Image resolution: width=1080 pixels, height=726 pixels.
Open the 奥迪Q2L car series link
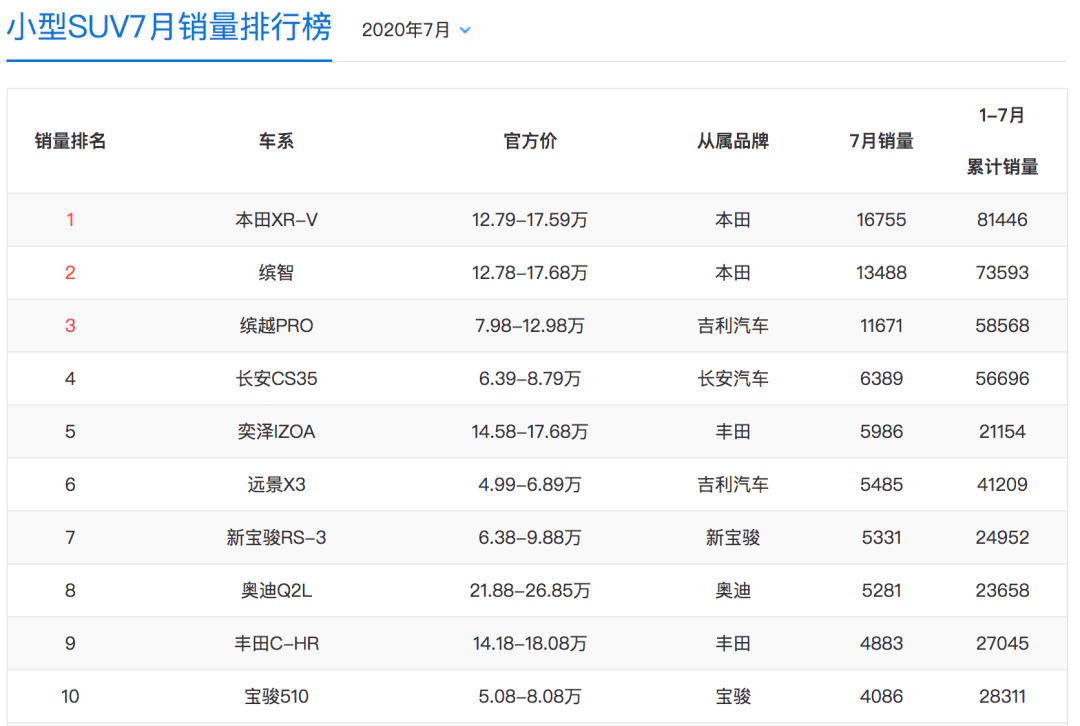(x=276, y=590)
